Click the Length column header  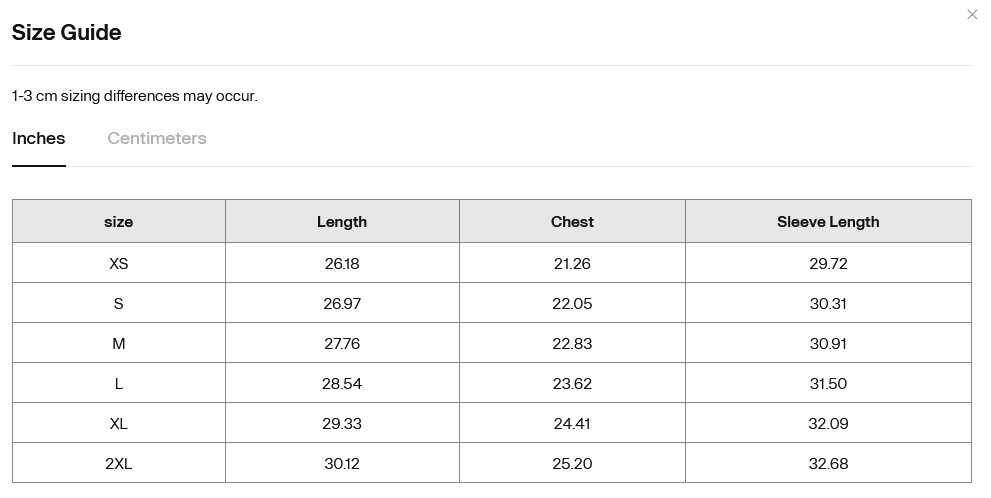(342, 222)
